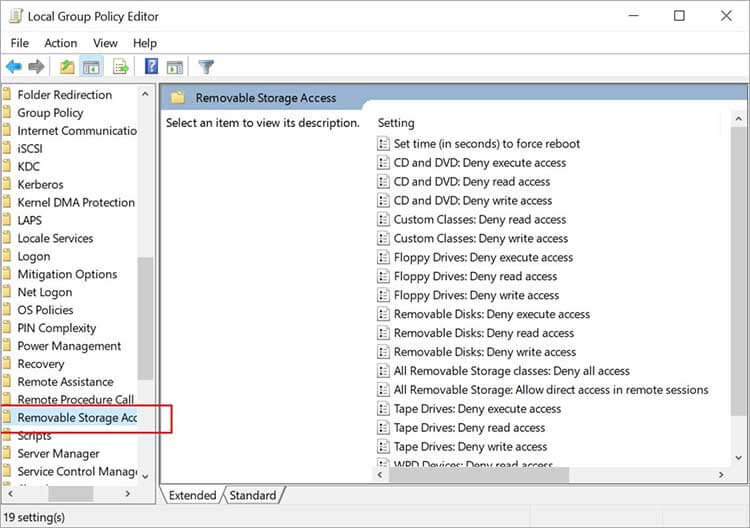Click the folder icon beside Server Manager
The width and height of the screenshot is (750, 528).
(x=7, y=453)
